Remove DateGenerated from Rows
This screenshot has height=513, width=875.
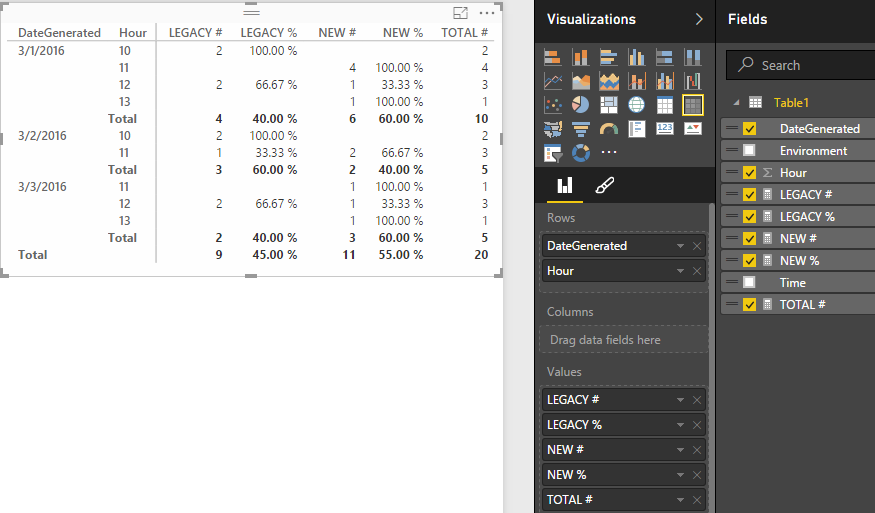pos(697,246)
